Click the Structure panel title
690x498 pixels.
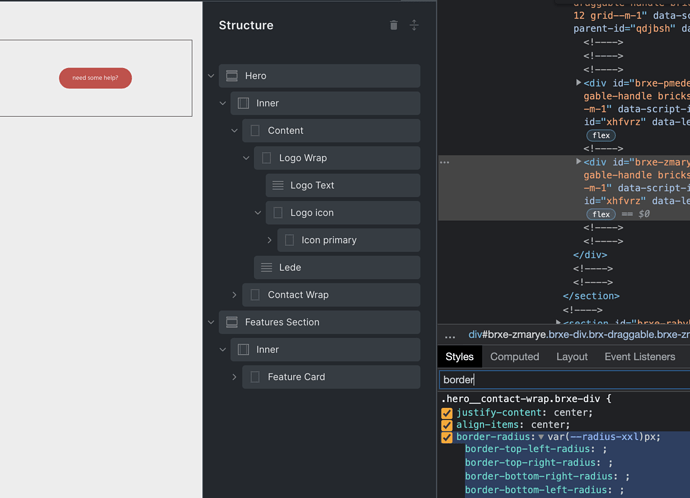pyautogui.click(x=246, y=26)
